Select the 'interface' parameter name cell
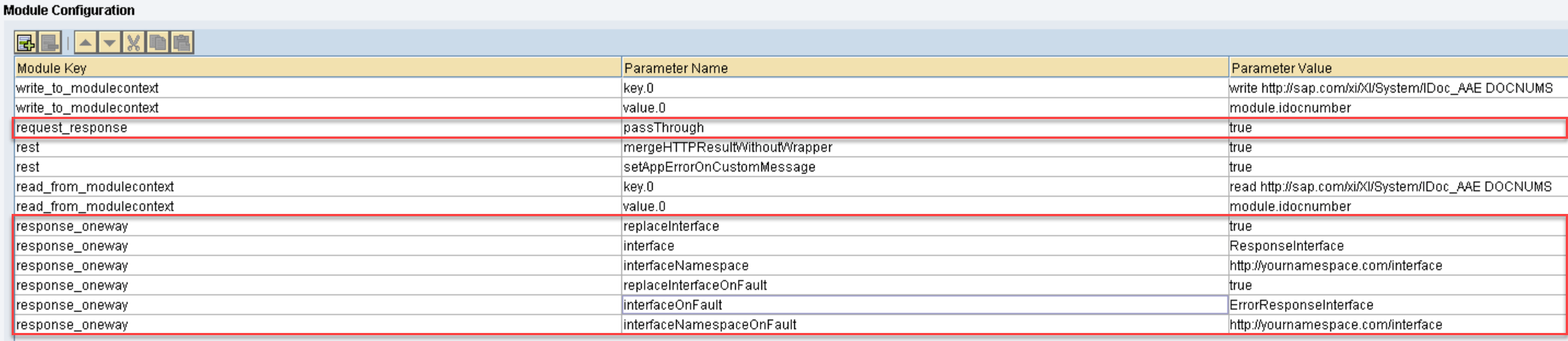The width and height of the screenshot is (1568, 341). tap(925, 246)
